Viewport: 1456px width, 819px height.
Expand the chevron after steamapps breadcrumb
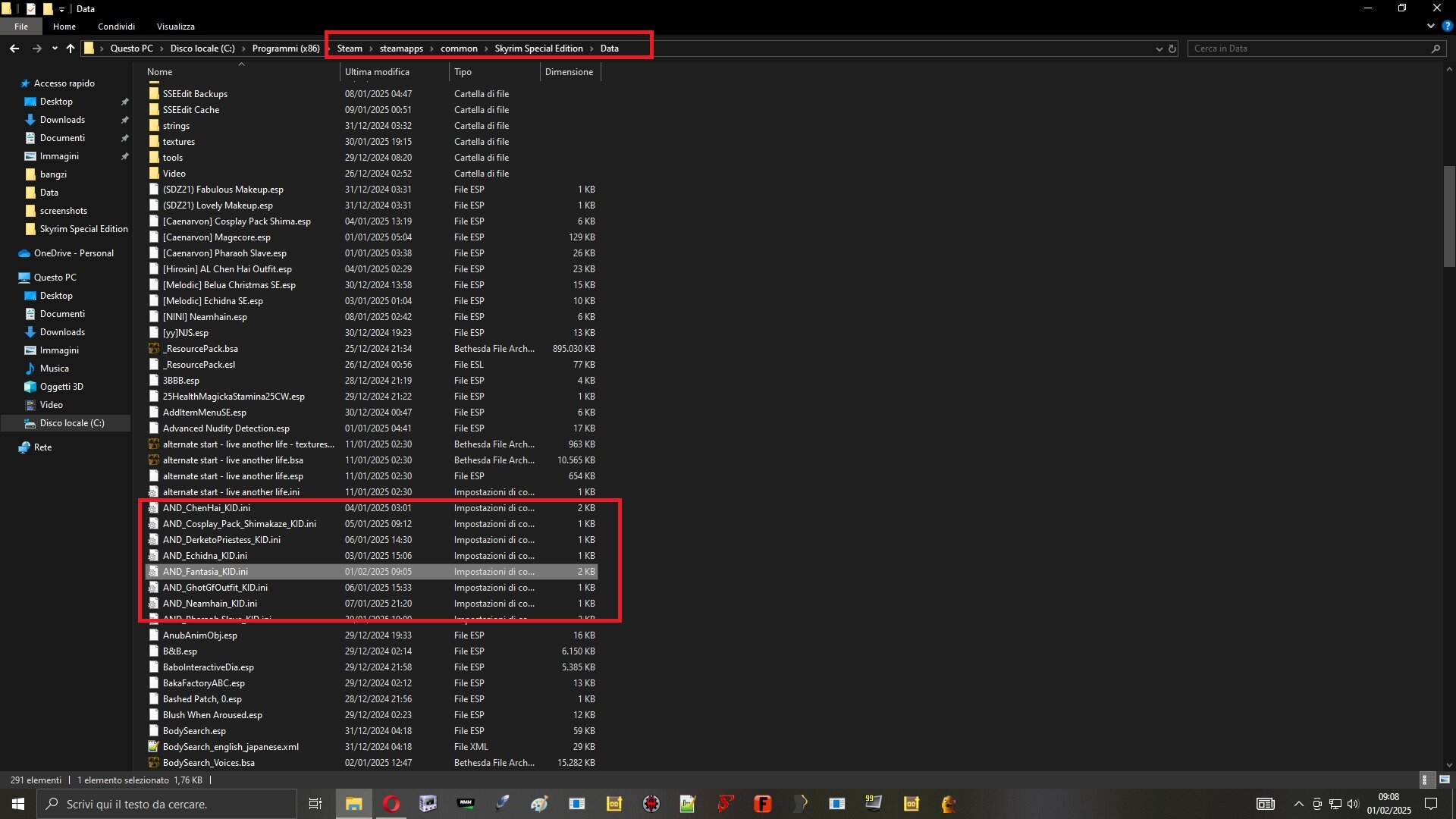tap(432, 49)
